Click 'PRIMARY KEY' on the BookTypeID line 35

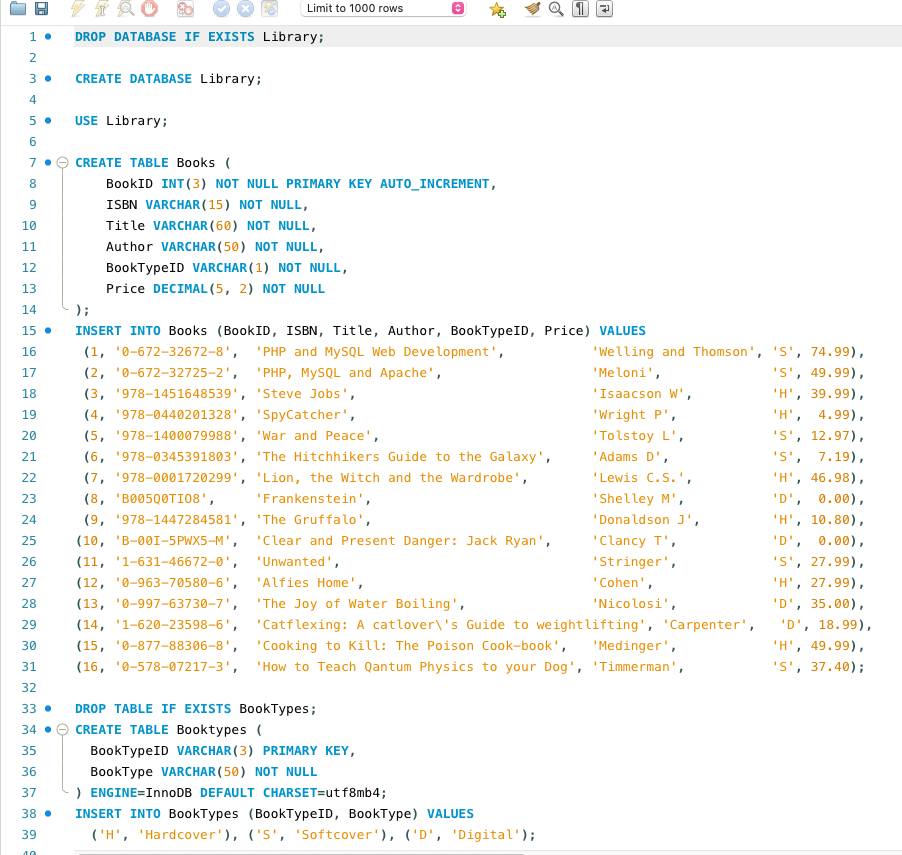coord(305,751)
